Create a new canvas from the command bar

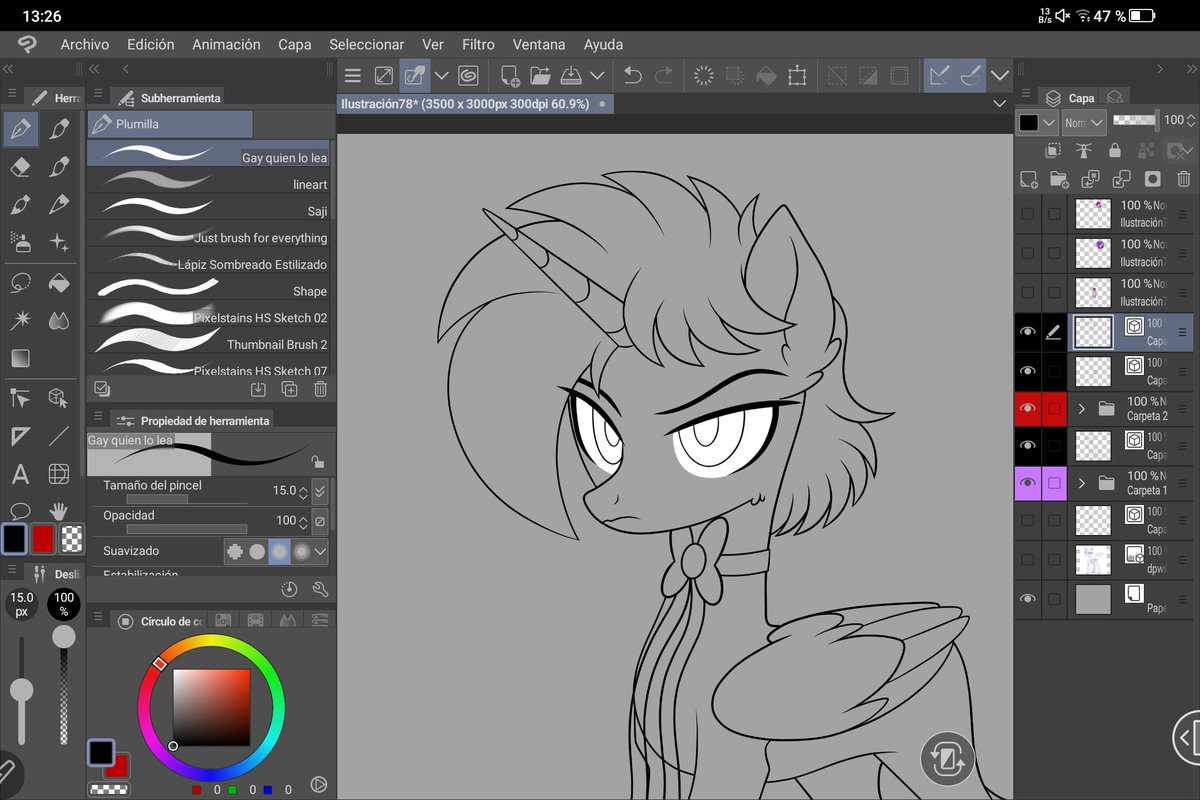coord(510,75)
